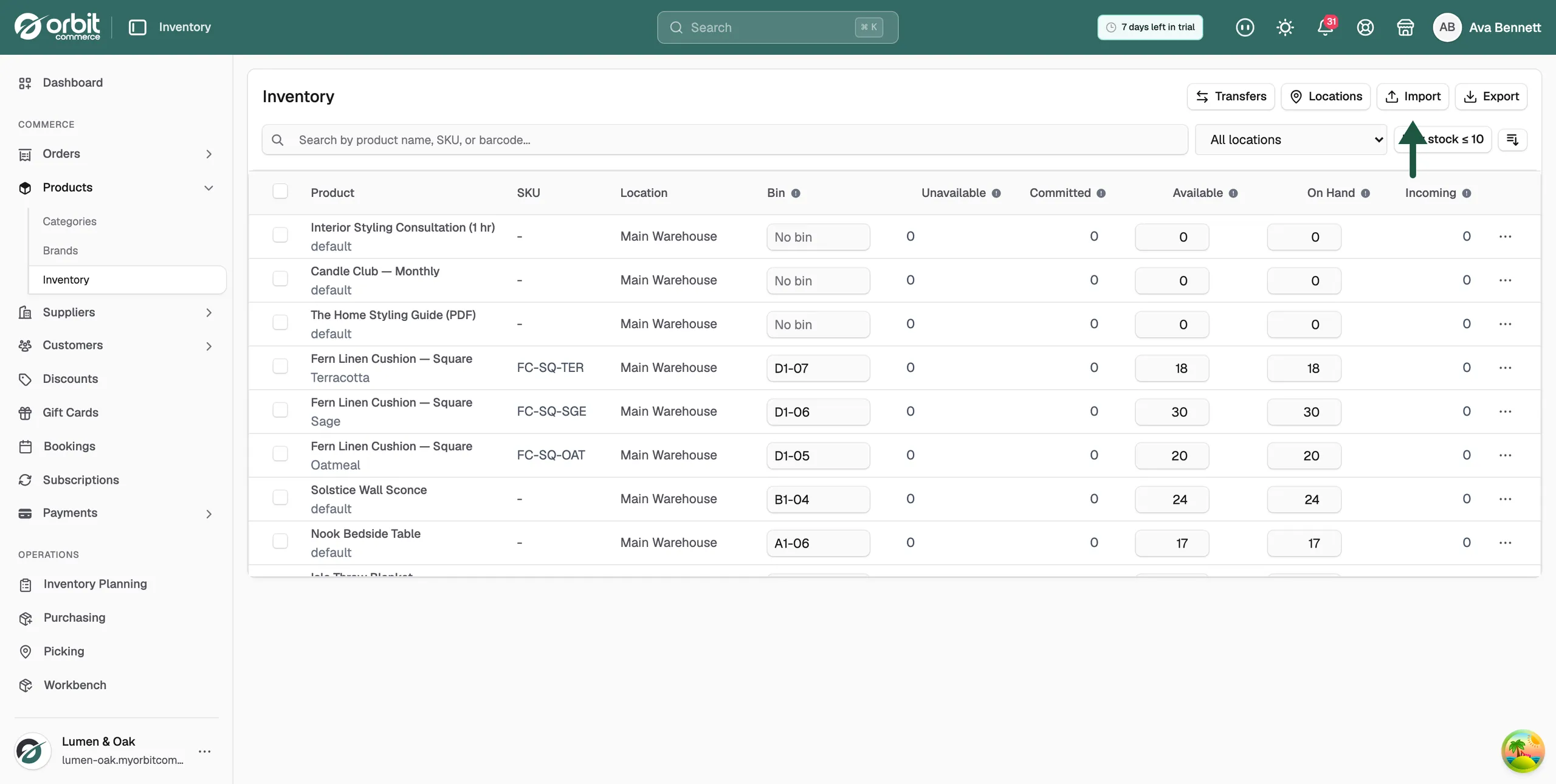
Task: Select The Home Styling Guide row checkbox
Action: (x=280, y=322)
